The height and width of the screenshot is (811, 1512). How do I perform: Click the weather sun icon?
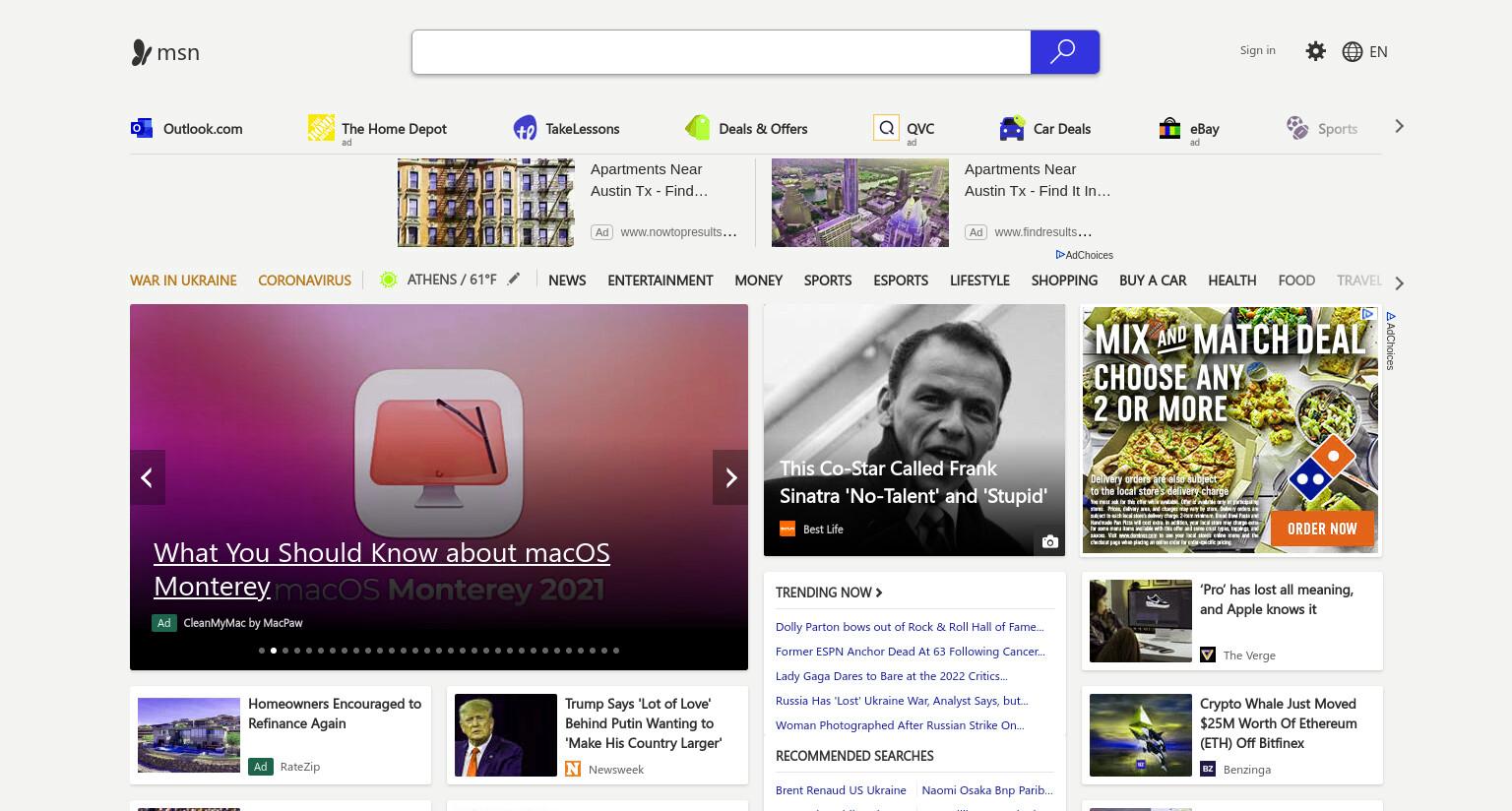388,280
